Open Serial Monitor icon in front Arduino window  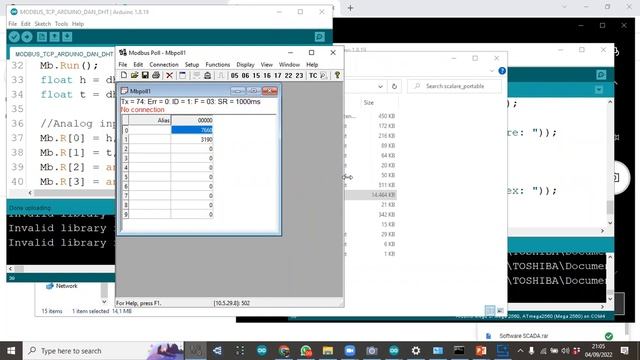click(x=320, y=37)
